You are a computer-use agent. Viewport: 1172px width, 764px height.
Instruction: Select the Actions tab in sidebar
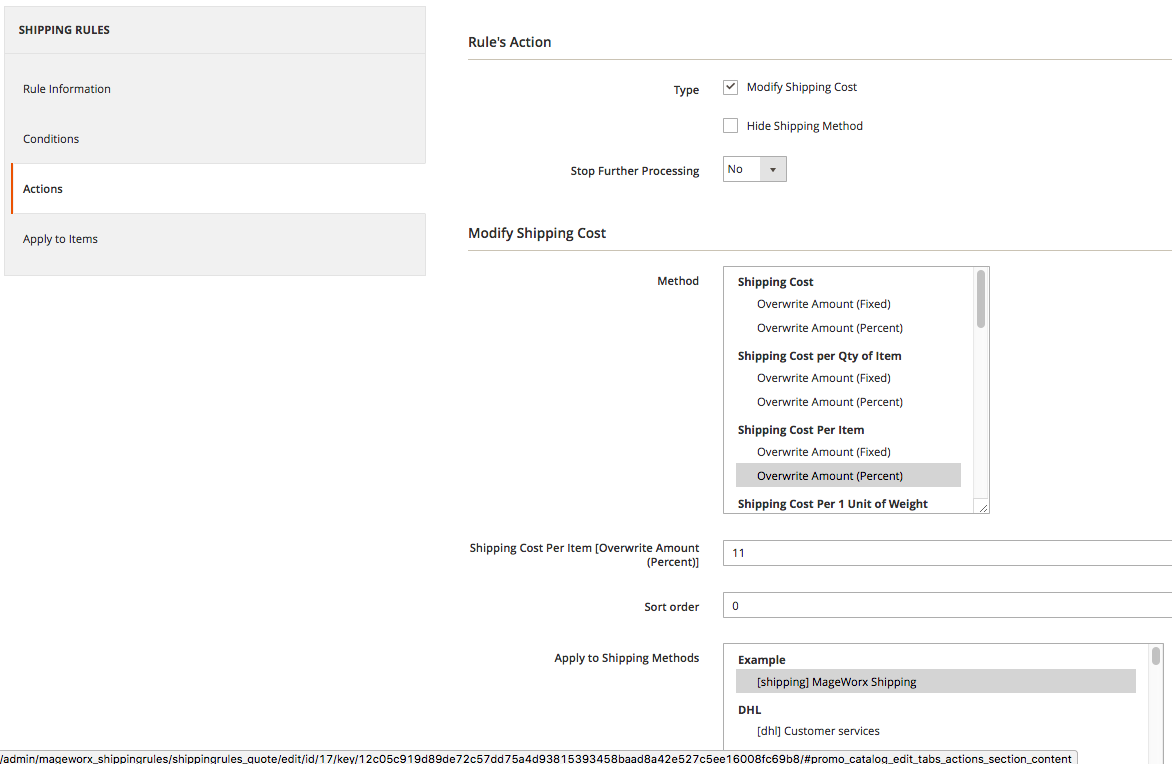click(43, 189)
